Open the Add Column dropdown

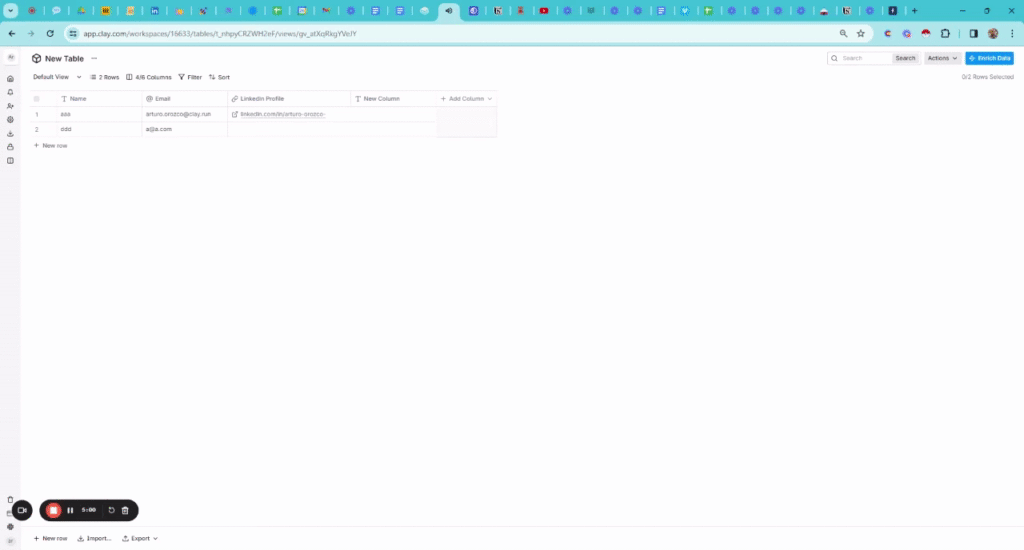pos(466,99)
